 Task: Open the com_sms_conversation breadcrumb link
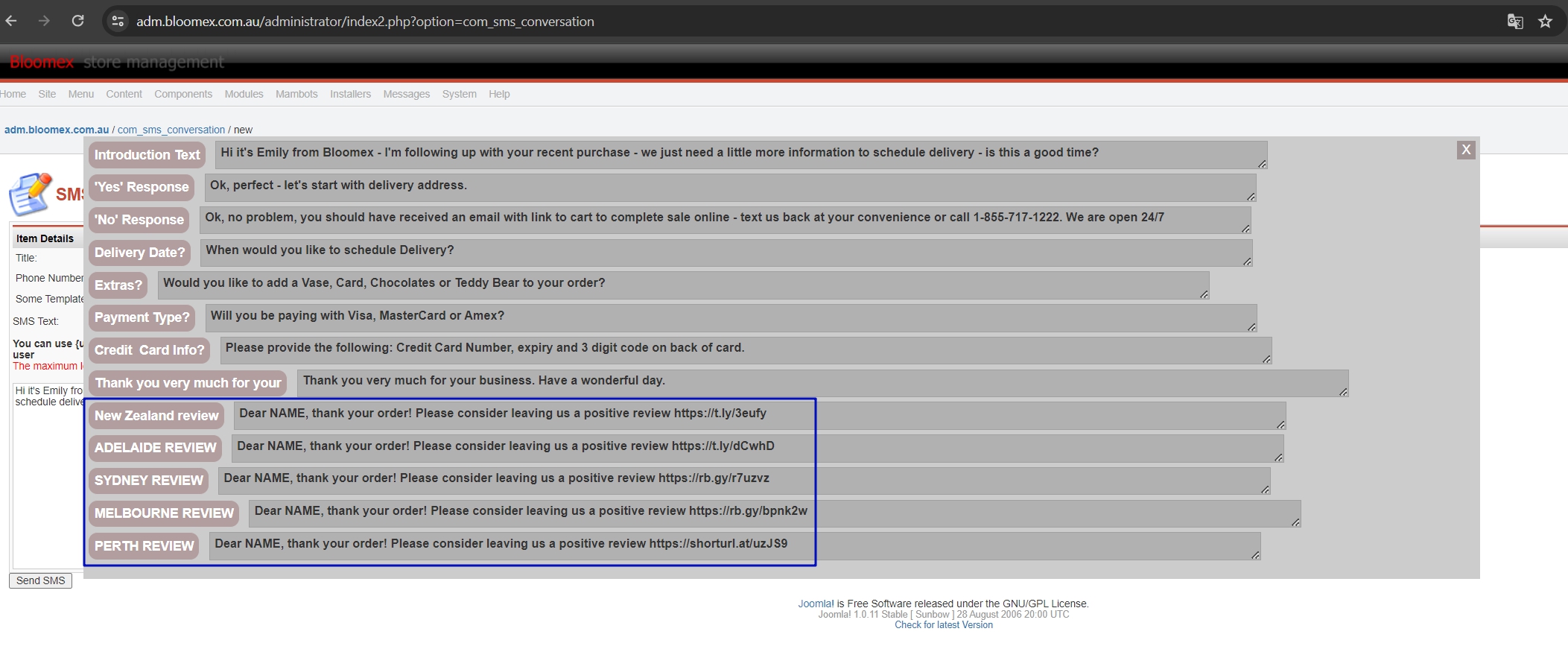[x=171, y=130]
